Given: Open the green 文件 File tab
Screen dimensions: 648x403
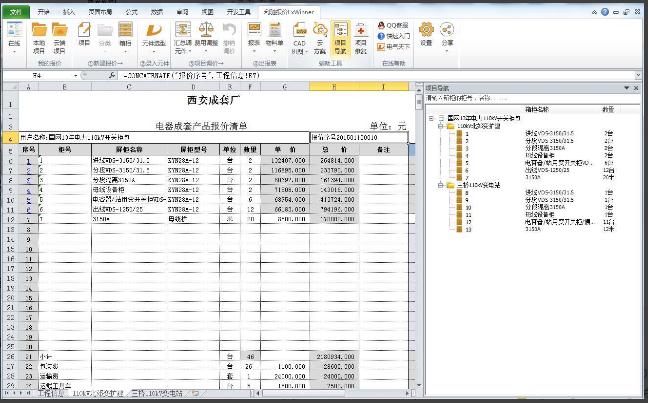Looking at the screenshot, I should 15,12.
